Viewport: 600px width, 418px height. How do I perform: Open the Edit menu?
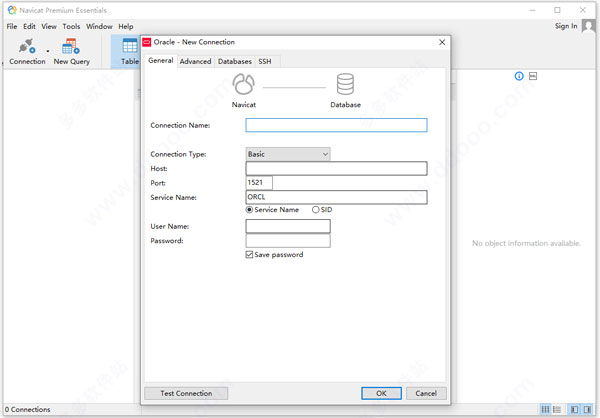29,26
